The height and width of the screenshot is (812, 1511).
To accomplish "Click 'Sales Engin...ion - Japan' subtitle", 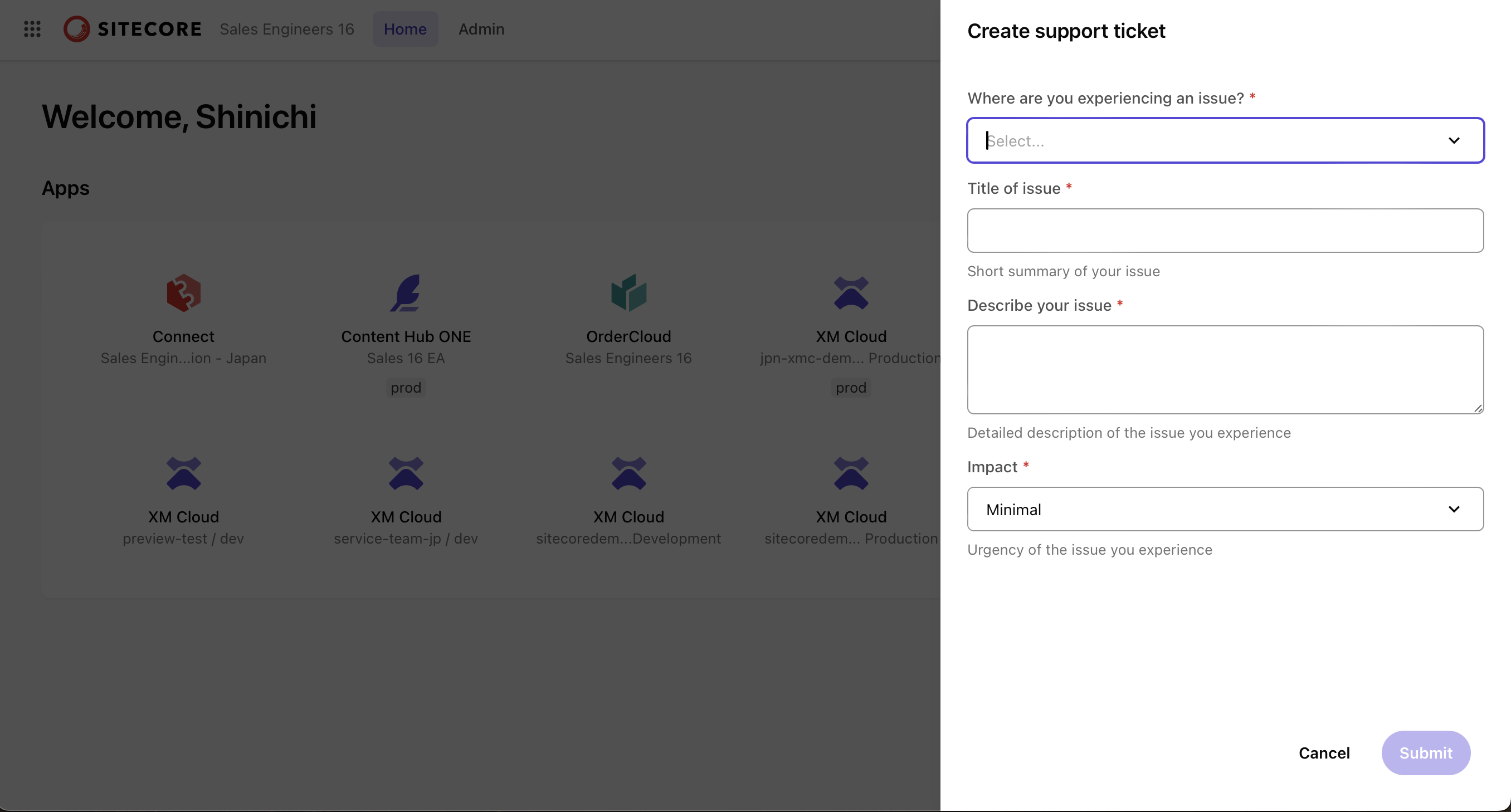I will click(x=184, y=358).
